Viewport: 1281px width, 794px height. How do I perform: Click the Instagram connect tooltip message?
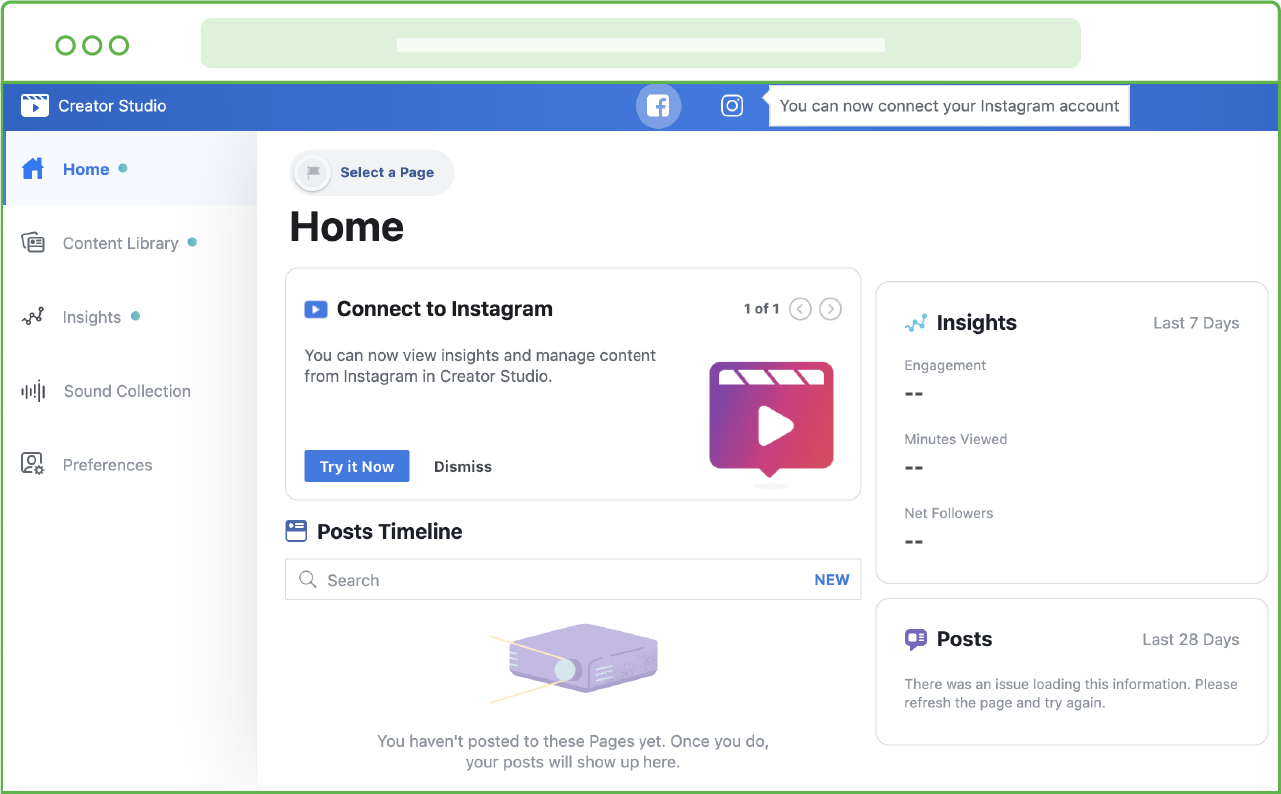click(949, 106)
